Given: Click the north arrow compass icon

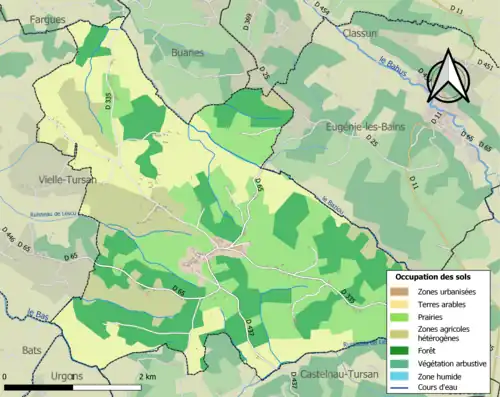Looking at the screenshot, I should tap(448, 77).
